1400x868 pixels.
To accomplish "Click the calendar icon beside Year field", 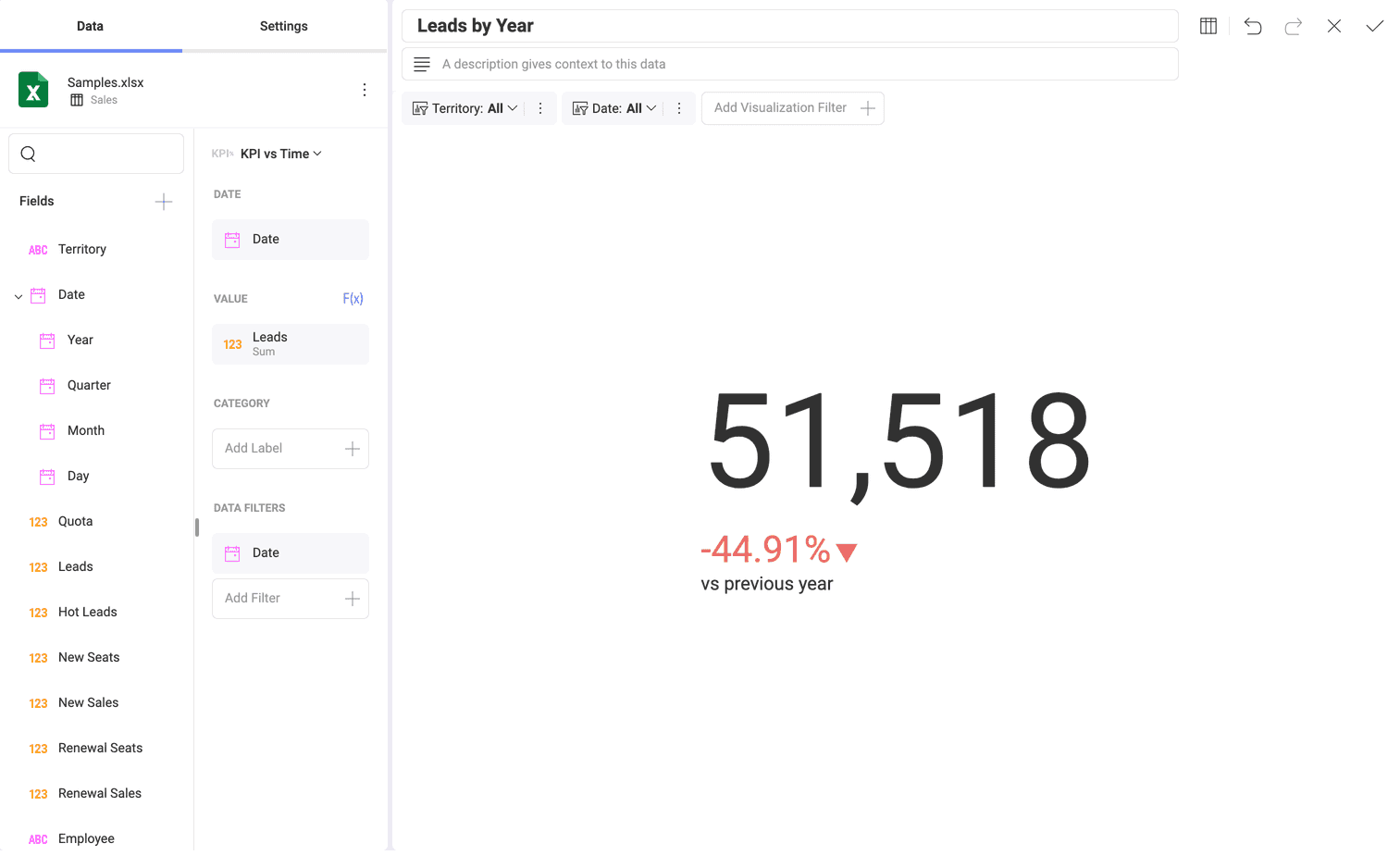I will point(47,341).
